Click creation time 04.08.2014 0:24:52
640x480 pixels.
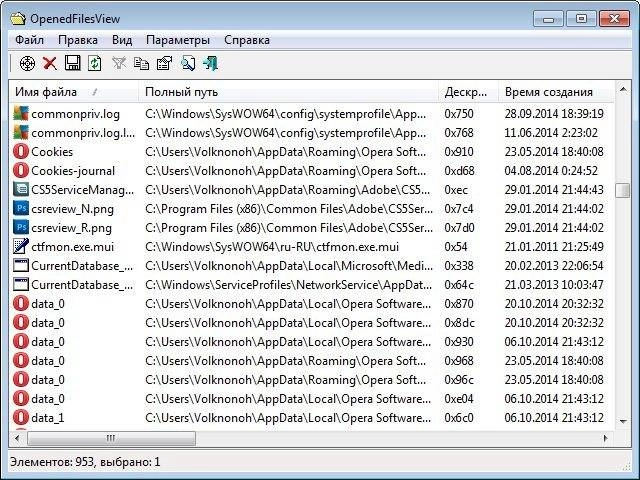[x=551, y=171]
